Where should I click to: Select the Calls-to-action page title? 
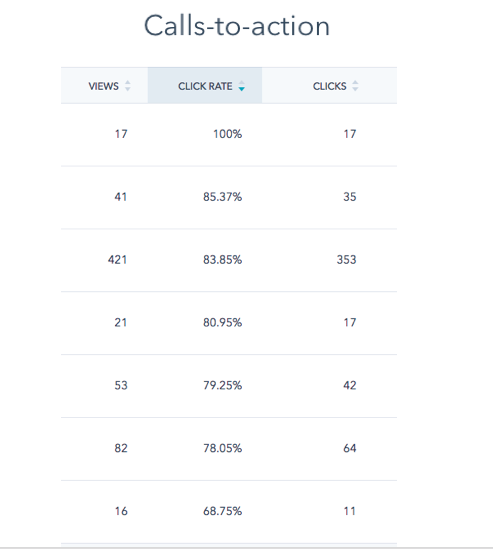coord(237,26)
